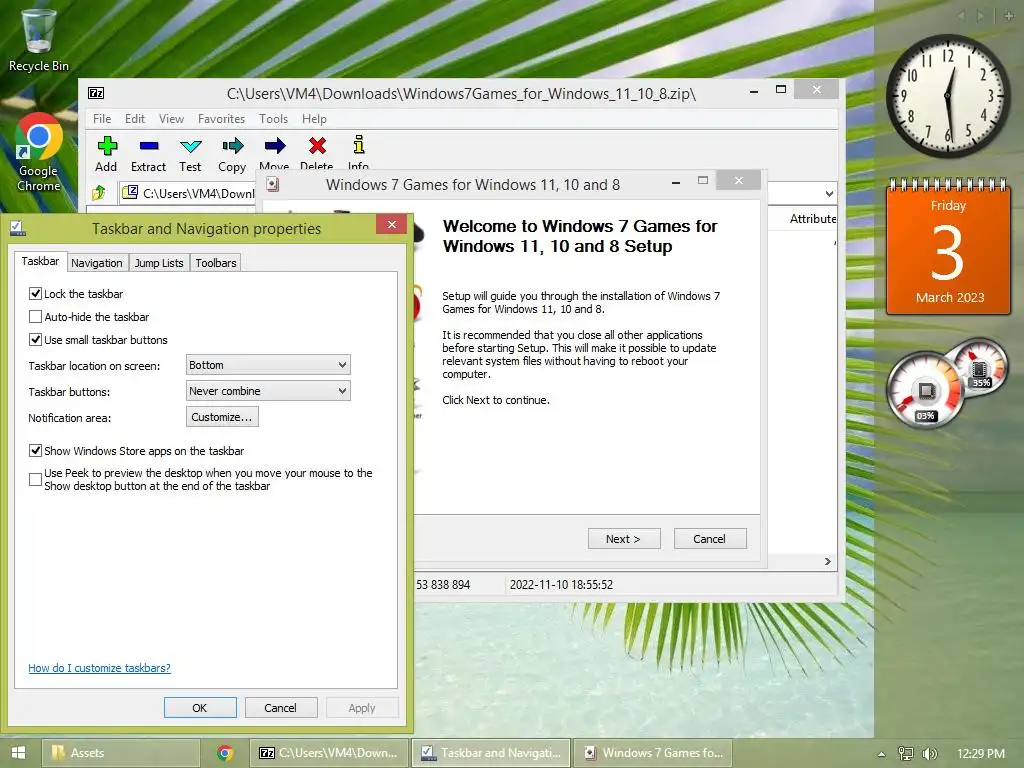
Task: Open the File menu in 7-Zip
Action: [x=102, y=119]
